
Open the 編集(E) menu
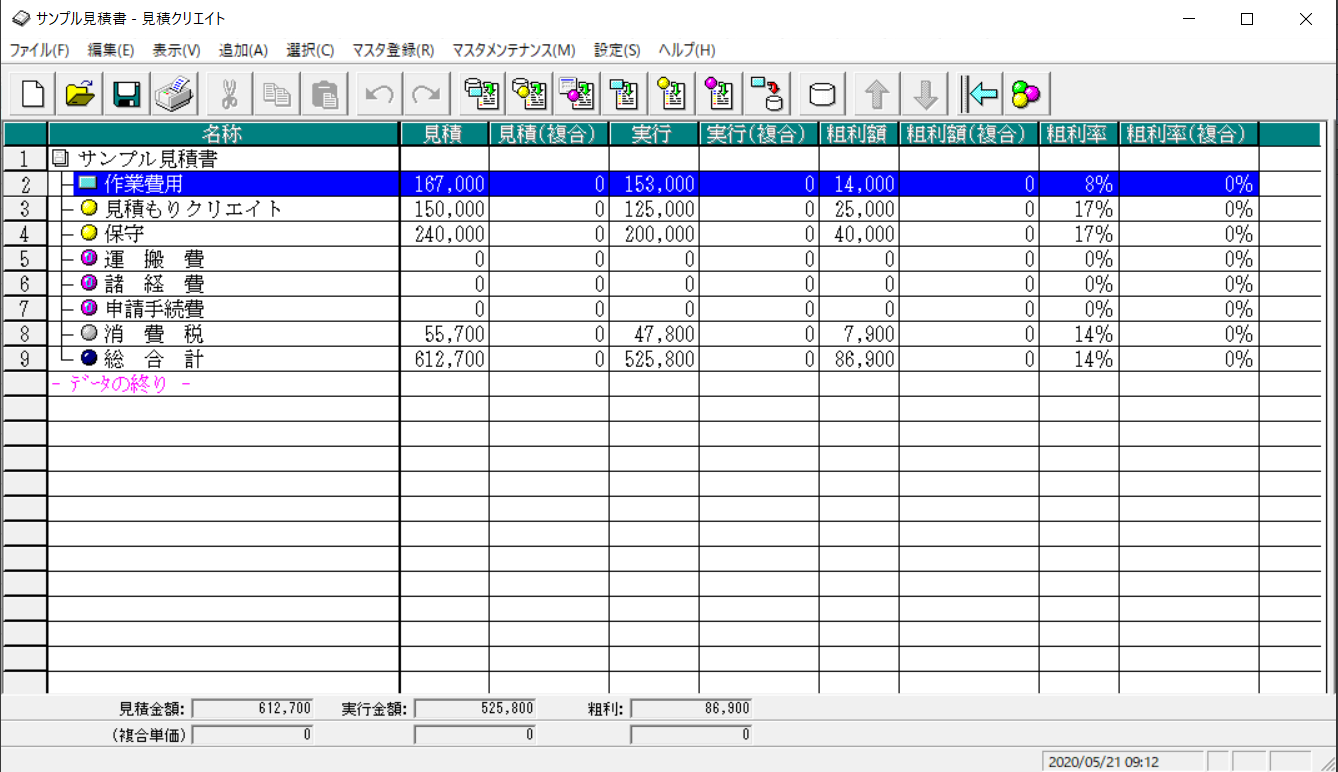point(110,50)
